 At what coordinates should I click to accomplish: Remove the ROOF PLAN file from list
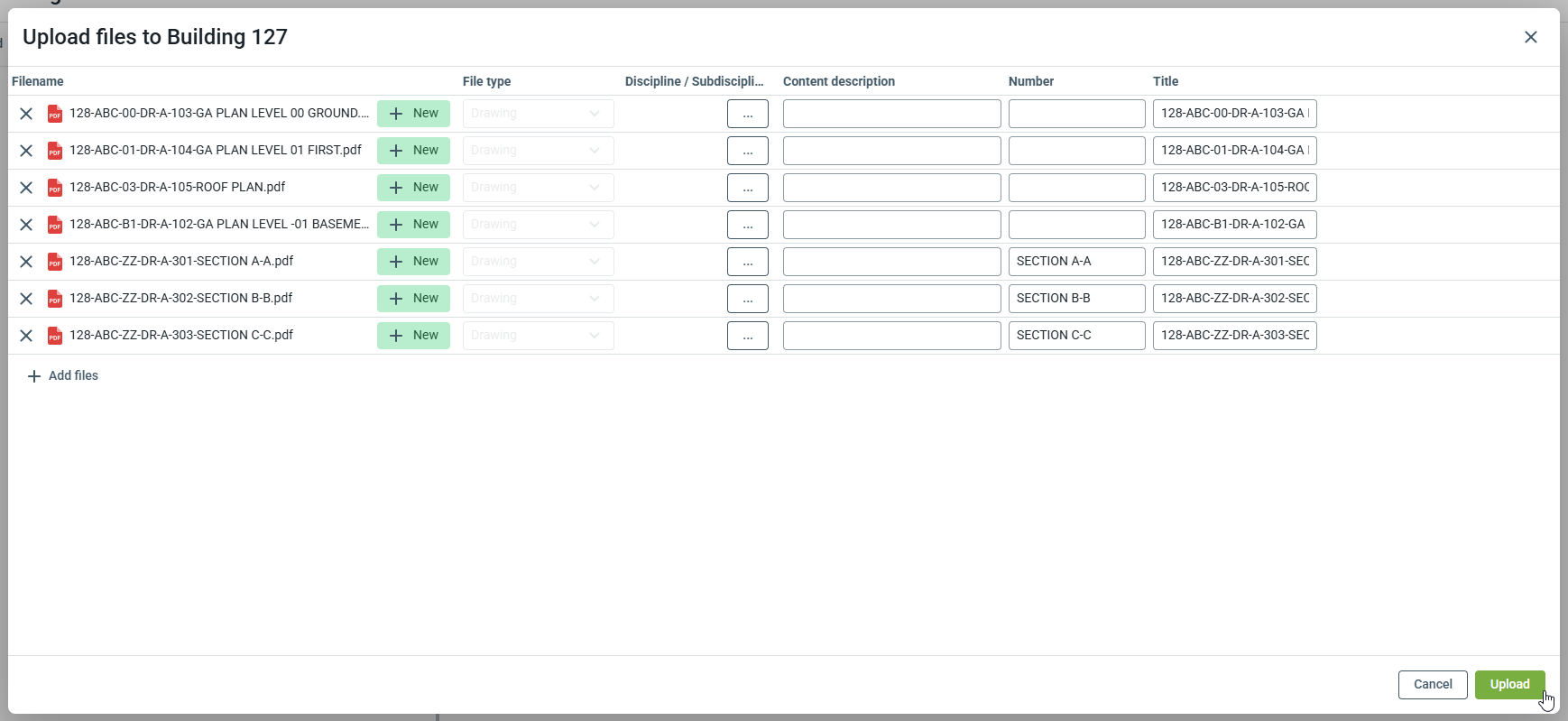coord(26,188)
